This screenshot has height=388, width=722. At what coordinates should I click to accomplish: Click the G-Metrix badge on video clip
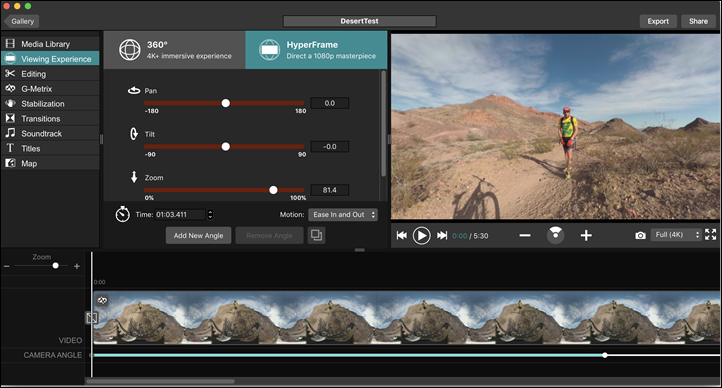[x=102, y=300]
